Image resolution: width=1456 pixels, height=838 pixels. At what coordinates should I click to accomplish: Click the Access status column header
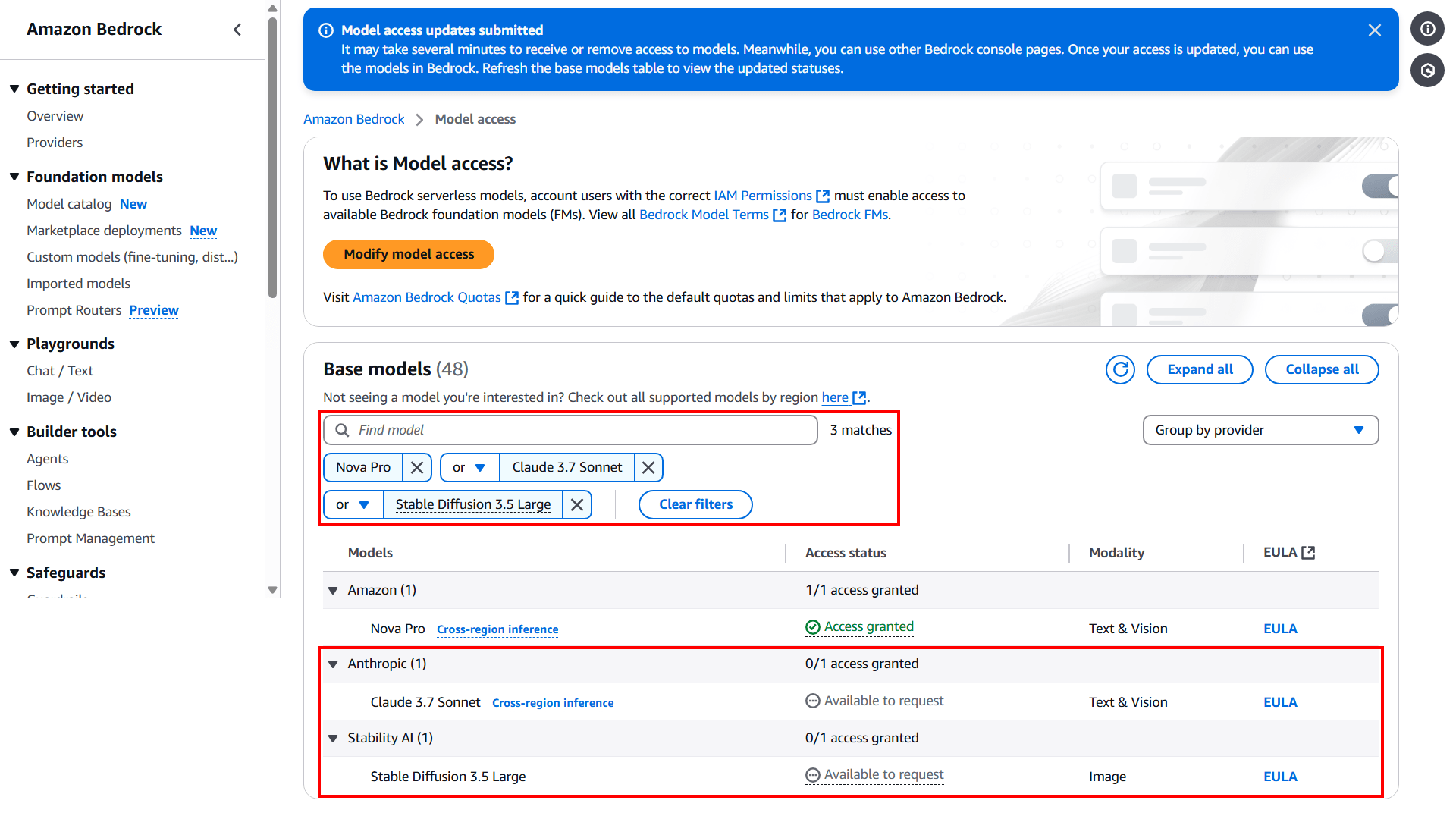846,553
